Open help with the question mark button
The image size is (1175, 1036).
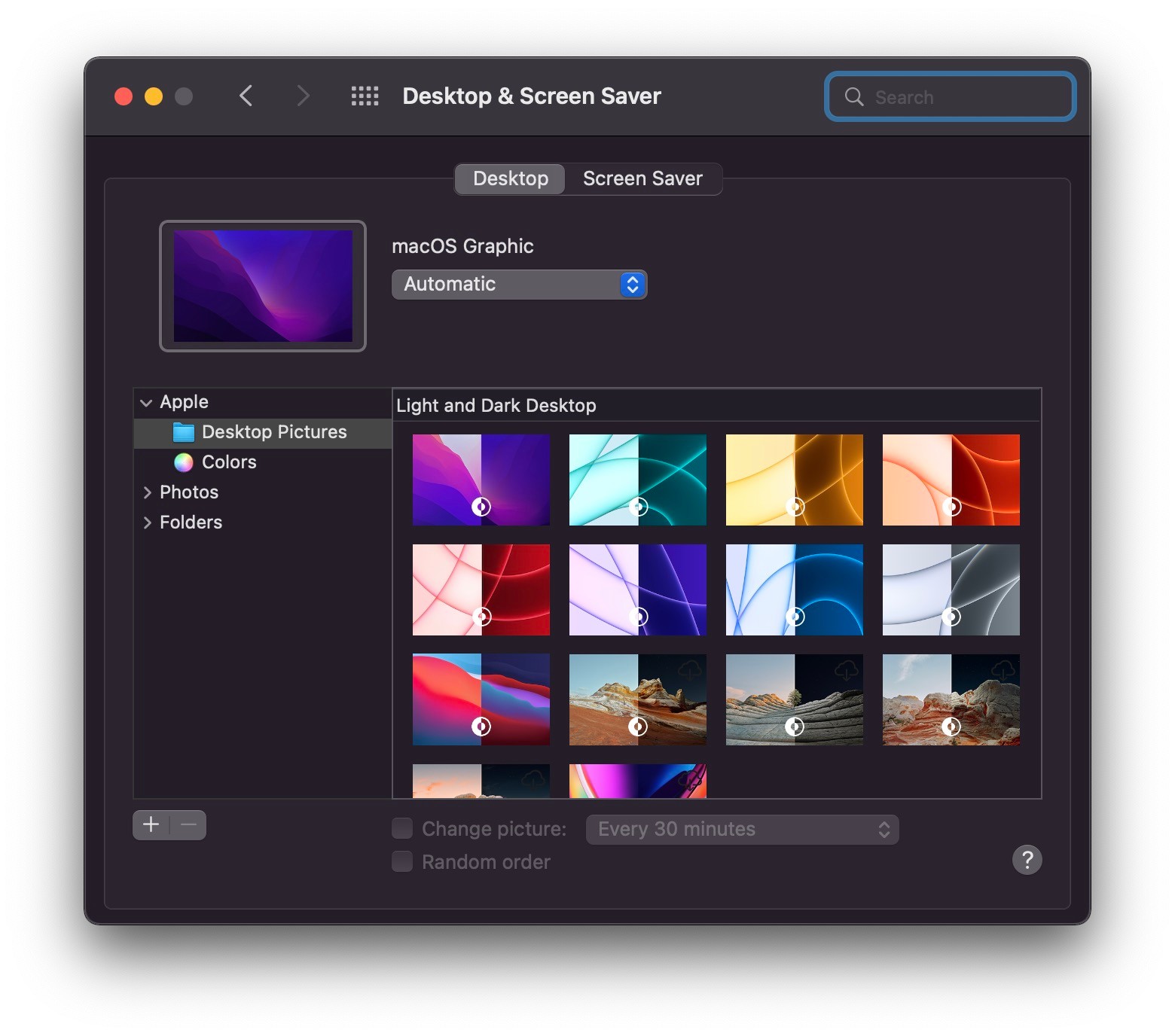click(x=1027, y=860)
